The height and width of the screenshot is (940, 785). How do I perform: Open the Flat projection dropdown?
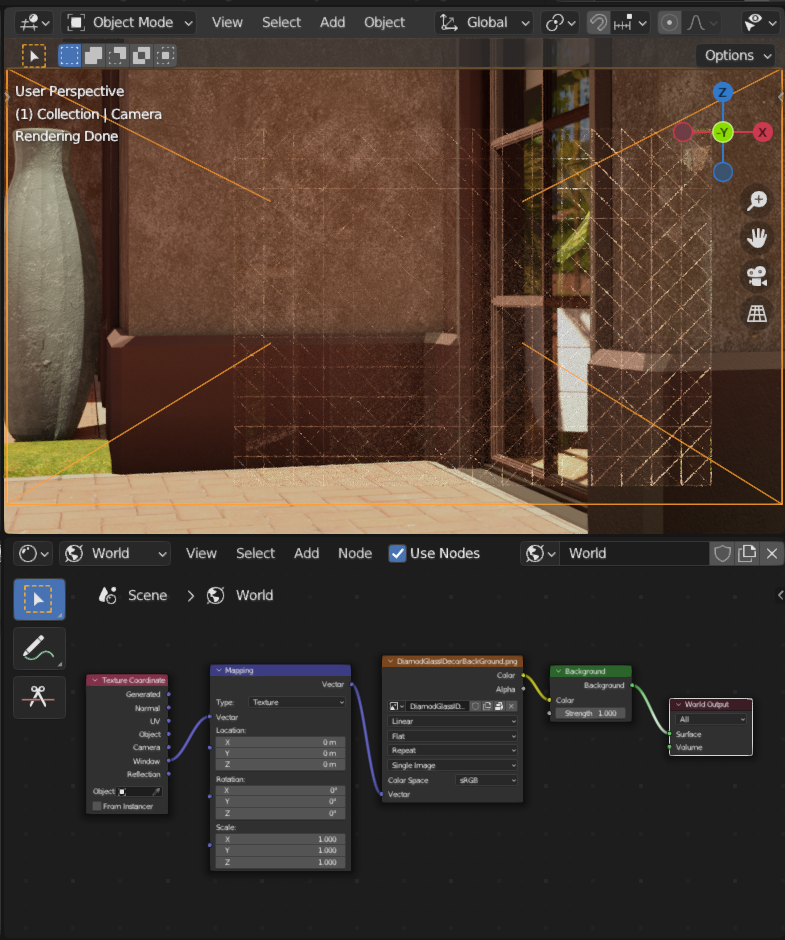(x=452, y=736)
